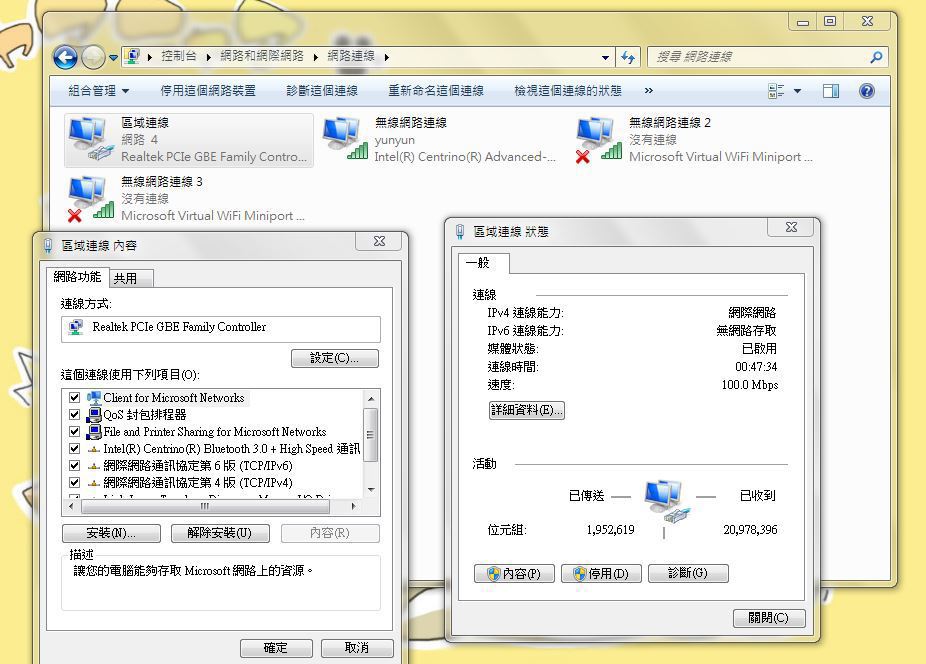Switch to the 共用 tab
This screenshot has width=926, height=664.
[x=131, y=278]
